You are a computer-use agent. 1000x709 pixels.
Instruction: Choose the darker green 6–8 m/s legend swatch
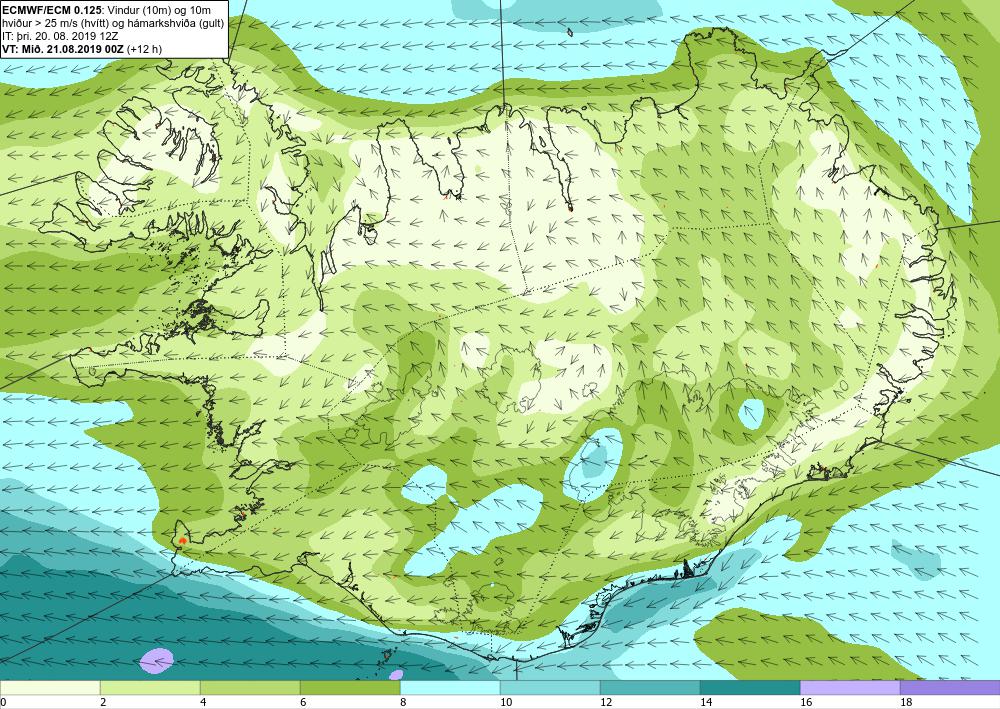[350, 688]
